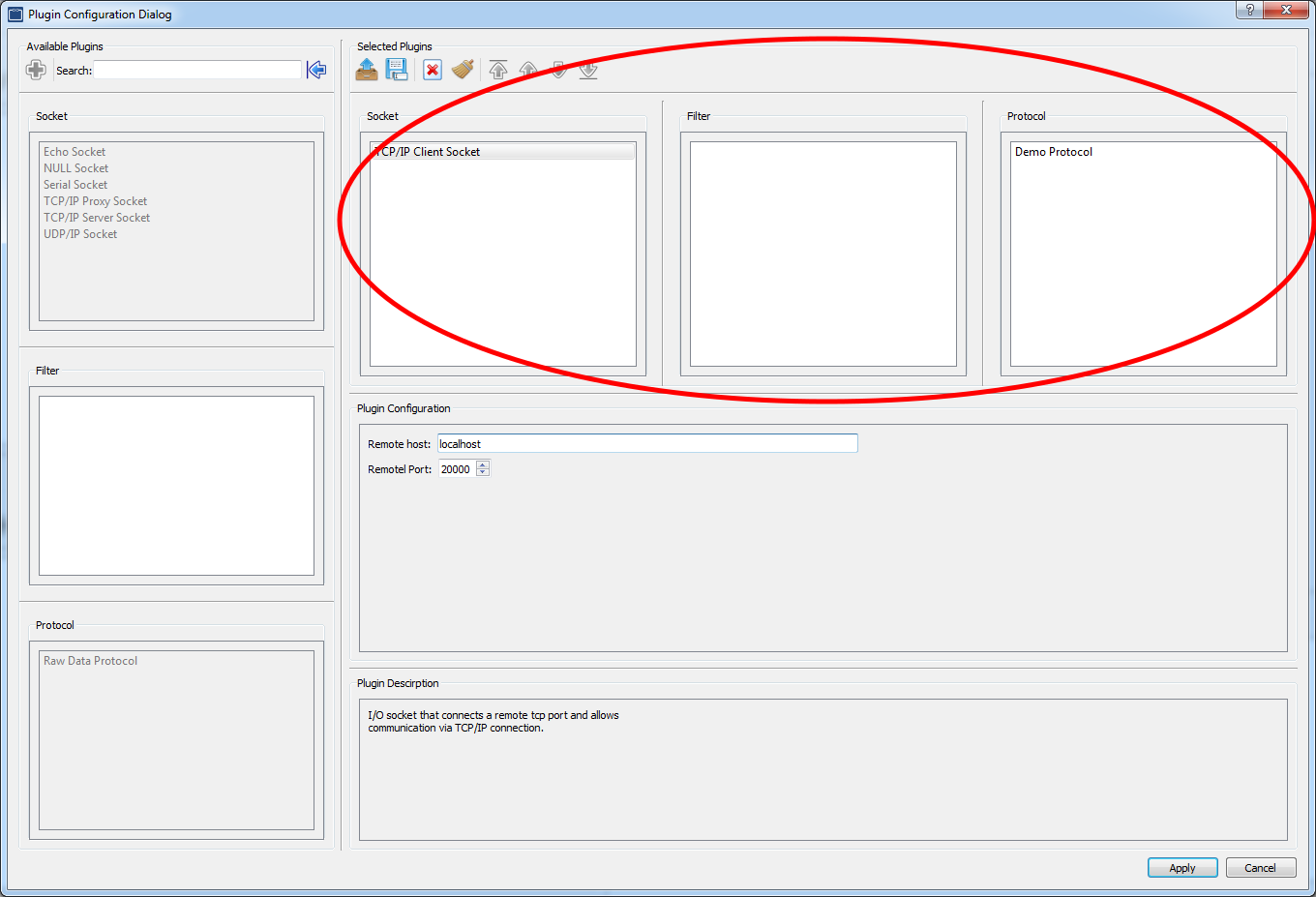Viewport: 1316px width, 897px height.
Task: Select Serial Socket in Available Plugins
Action: [x=75, y=184]
